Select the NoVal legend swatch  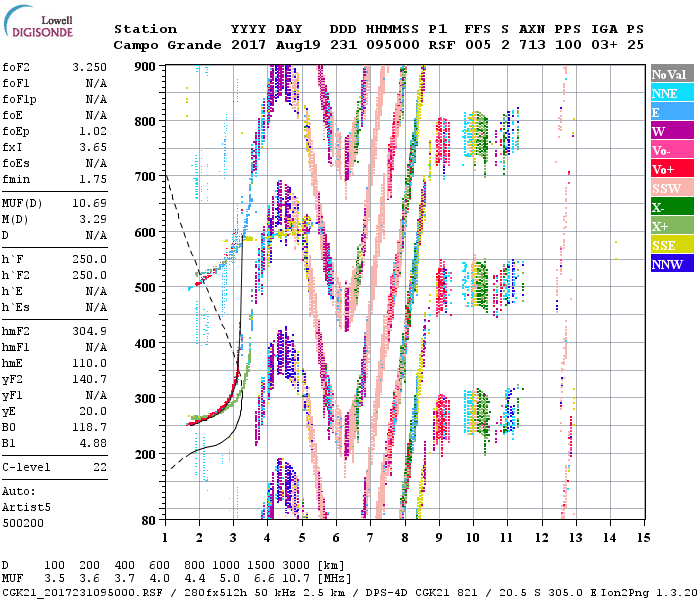coord(671,74)
